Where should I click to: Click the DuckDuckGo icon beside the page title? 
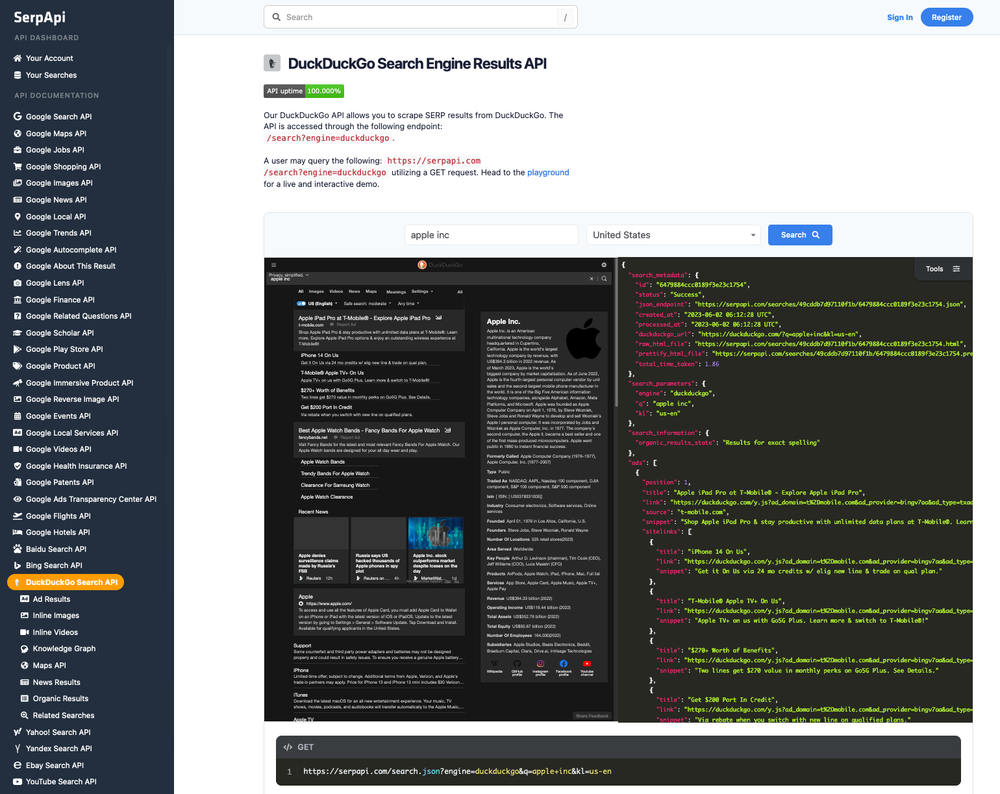(272, 63)
